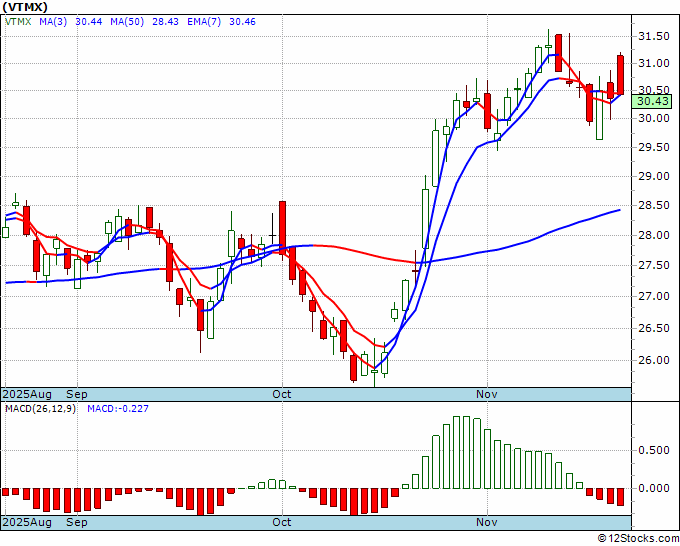This screenshot has width=680, height=546.
Task: Click the 31.50 price axis label
Action: pyautogui.click(x=654, y=36)
